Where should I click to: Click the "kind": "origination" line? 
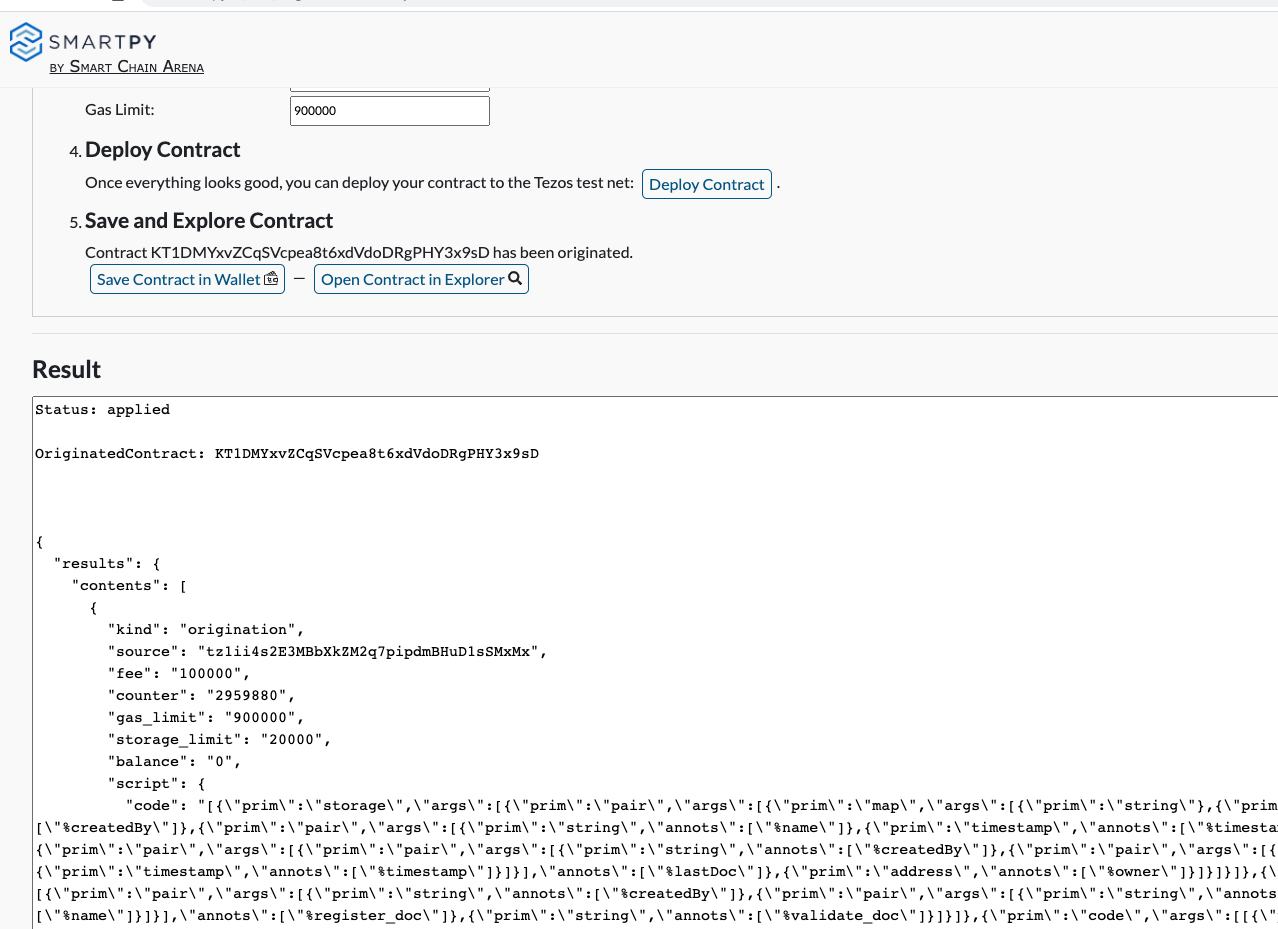206,630
